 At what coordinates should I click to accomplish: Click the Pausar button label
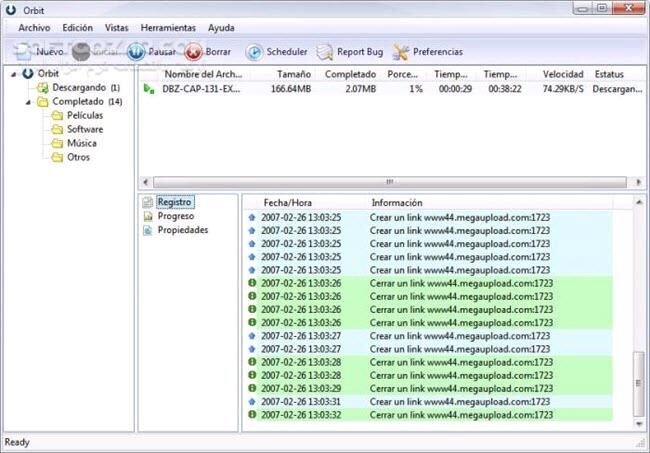click(162, 52)
